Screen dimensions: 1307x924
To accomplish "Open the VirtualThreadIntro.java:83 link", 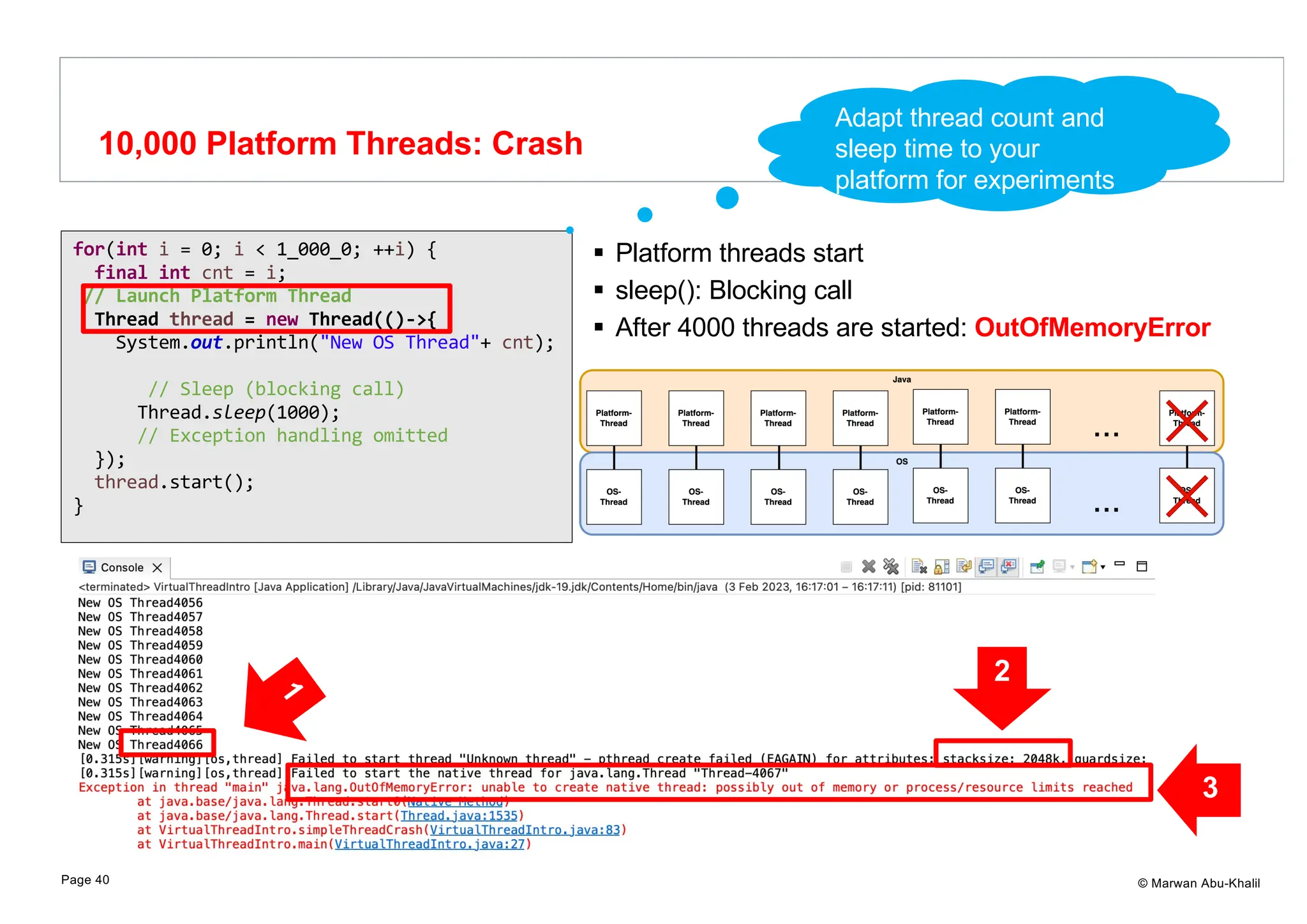I will coord(525,830).
